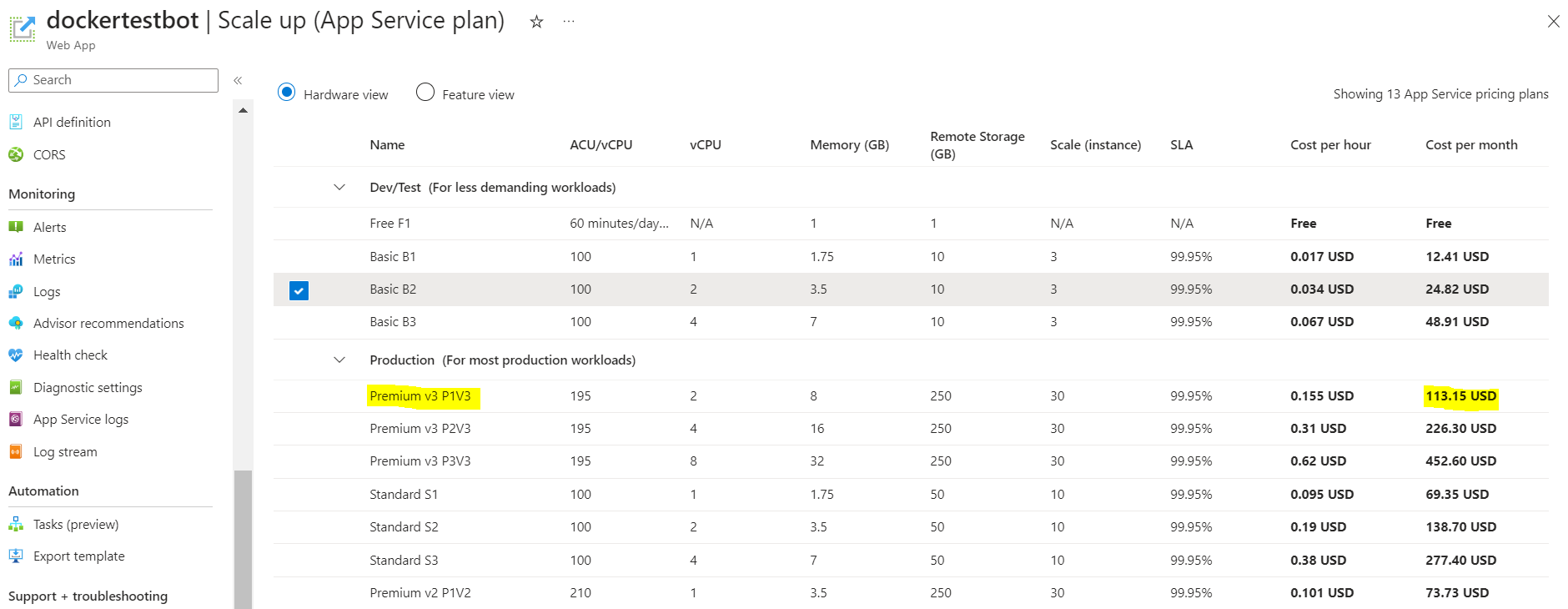Click the 60 minutes/day... cell
Image resolution: width=1568 pixels, height=609 pixels.
619,223
